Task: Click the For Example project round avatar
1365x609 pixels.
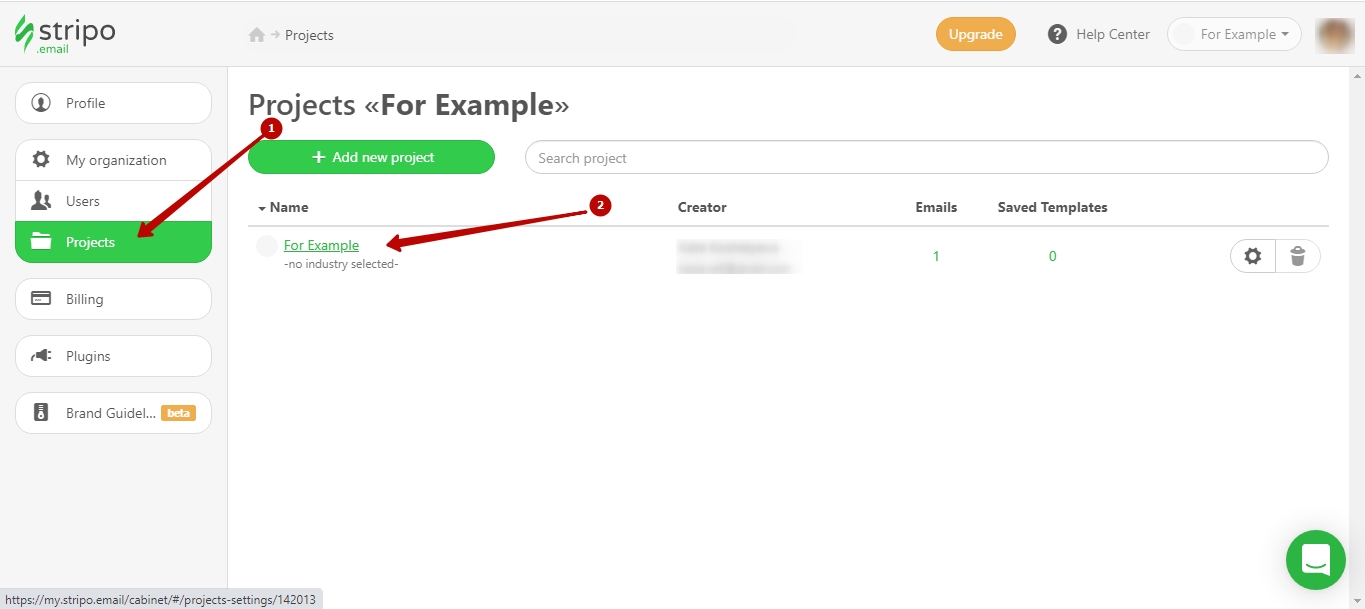Action: click(266, 246)
